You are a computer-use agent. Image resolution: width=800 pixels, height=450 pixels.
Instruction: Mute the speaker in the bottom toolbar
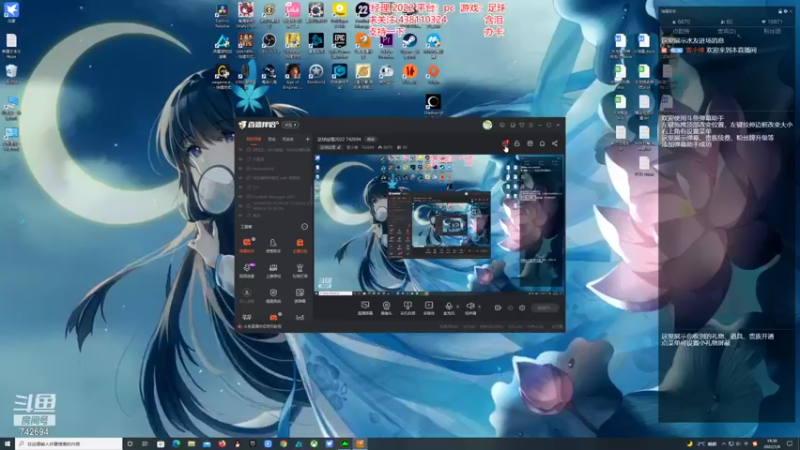point(470,307)
